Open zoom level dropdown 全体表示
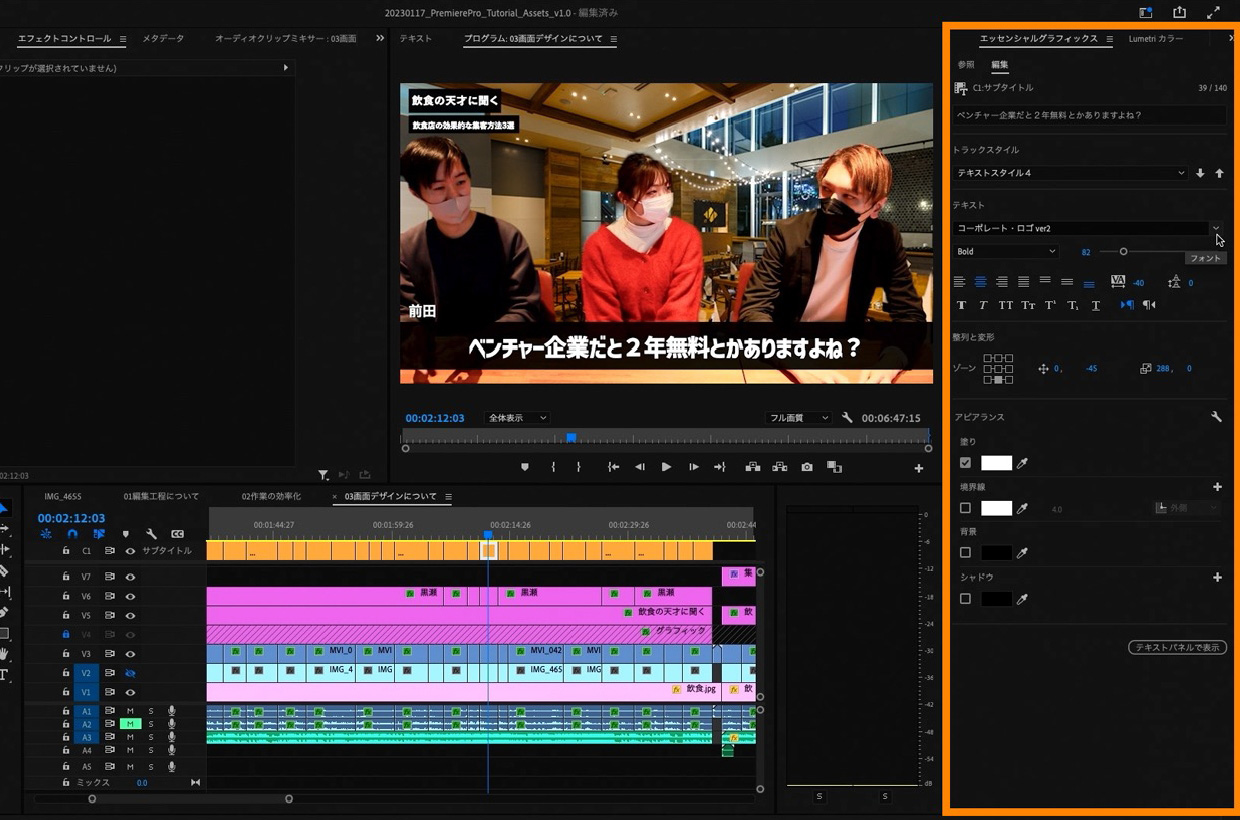 click(x=516, y=418)
